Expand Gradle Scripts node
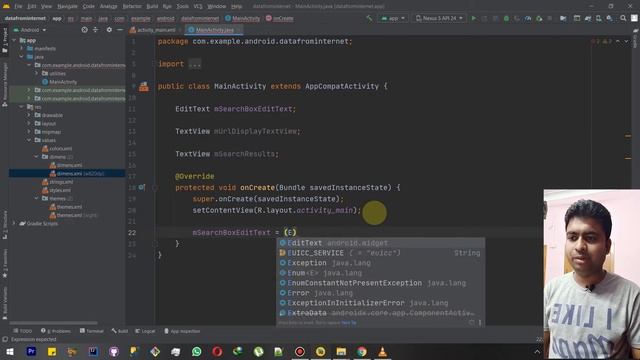This screenshot has height=360, width=640. (x=14, y=223)
